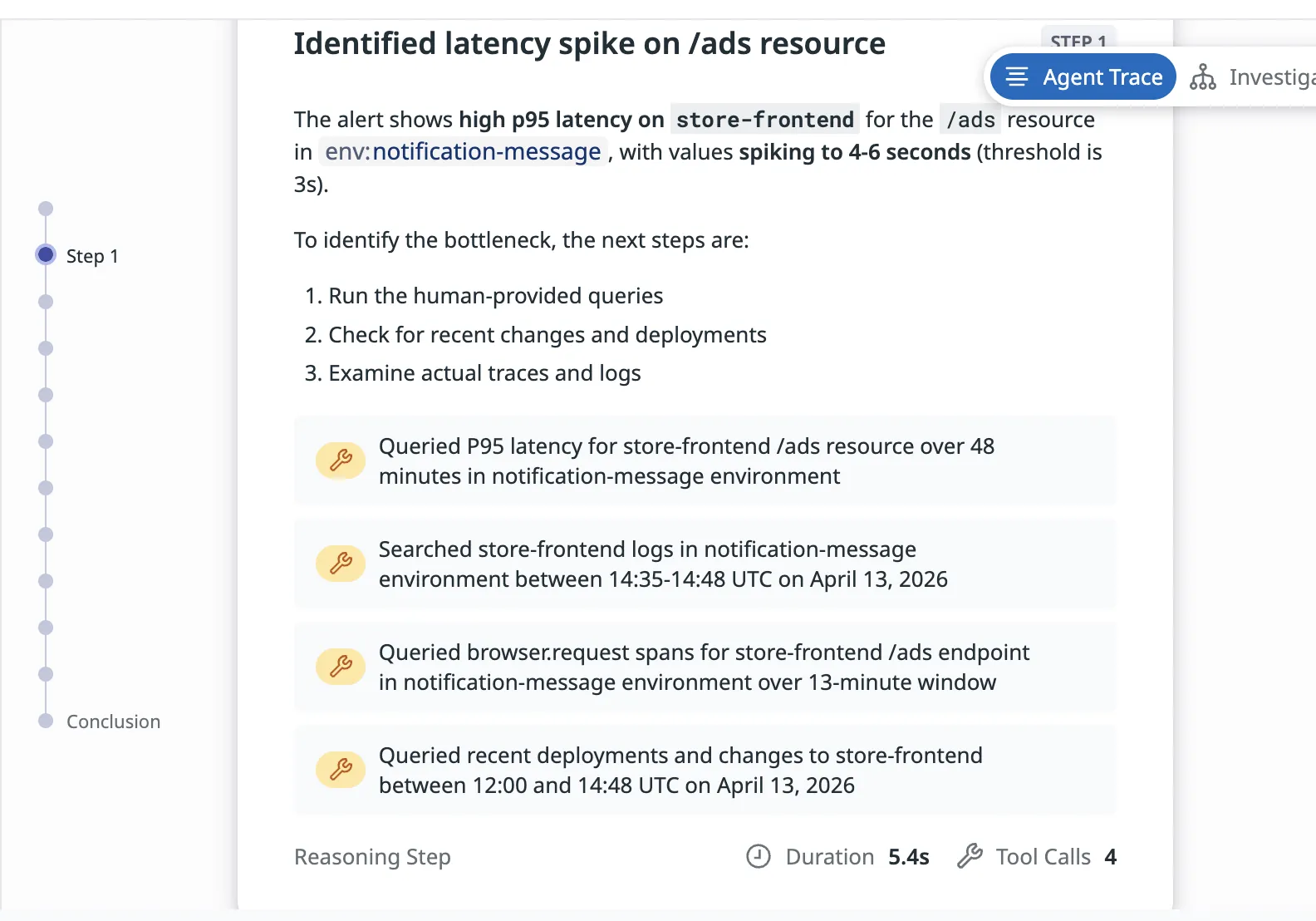Viewport: 1316px width, 921px height.
Task: Select the Agent Trace list icon
Action: [1017, 76]
